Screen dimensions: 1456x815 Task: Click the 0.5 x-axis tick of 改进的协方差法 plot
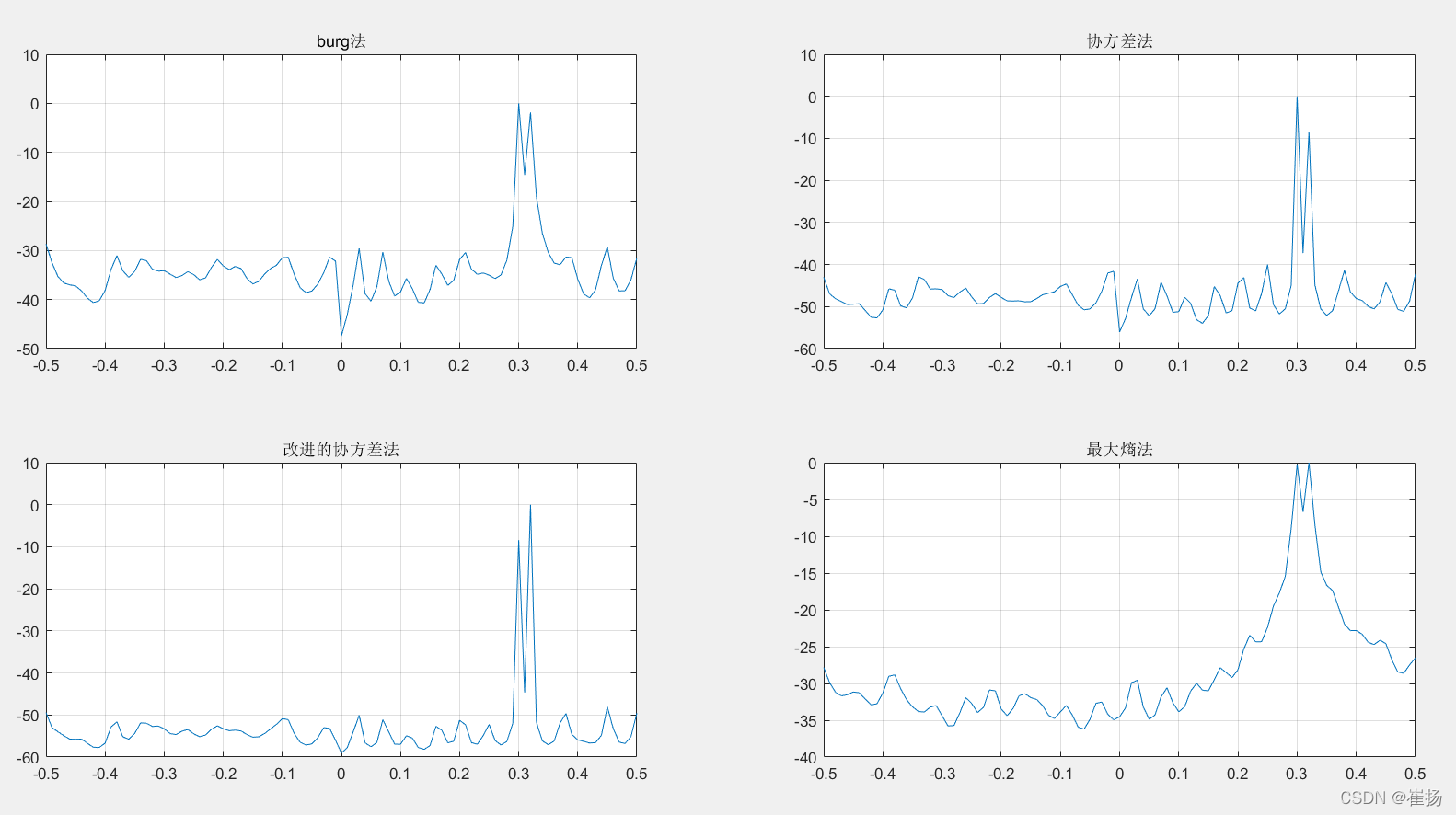pyautogui.click(x=637, y=775)
